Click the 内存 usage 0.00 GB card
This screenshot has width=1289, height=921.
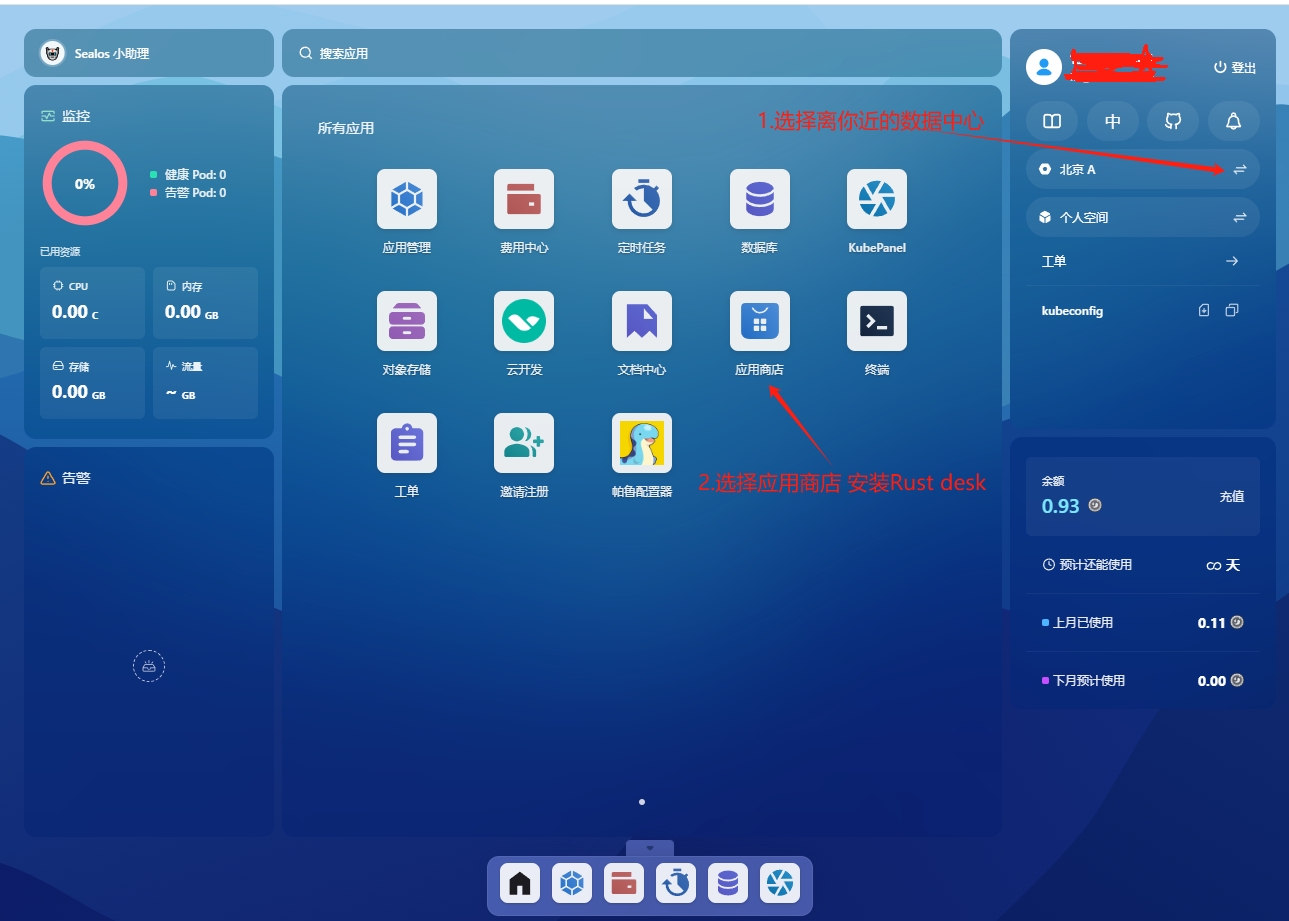[x=205, y=303]
